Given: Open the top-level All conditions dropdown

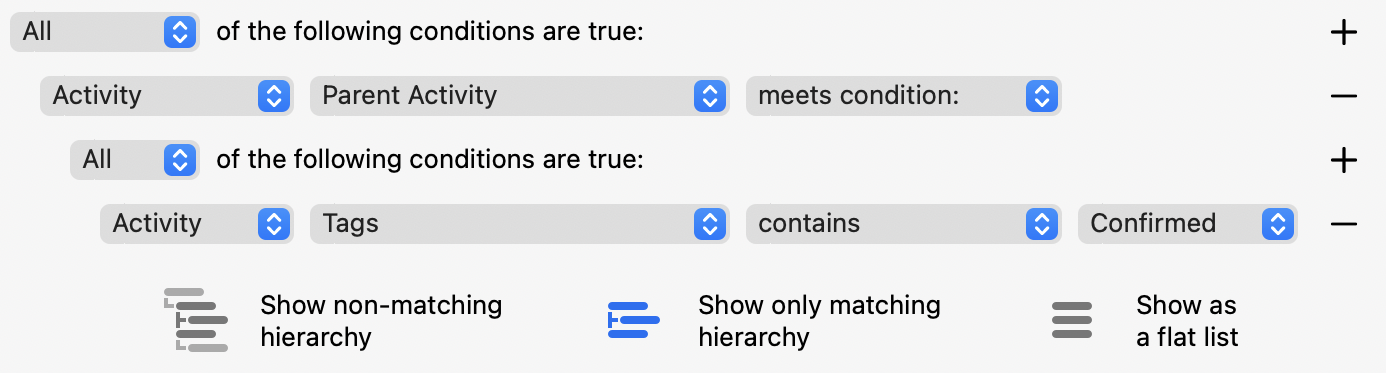Looking at the screenshot, I should click(105, 32).
